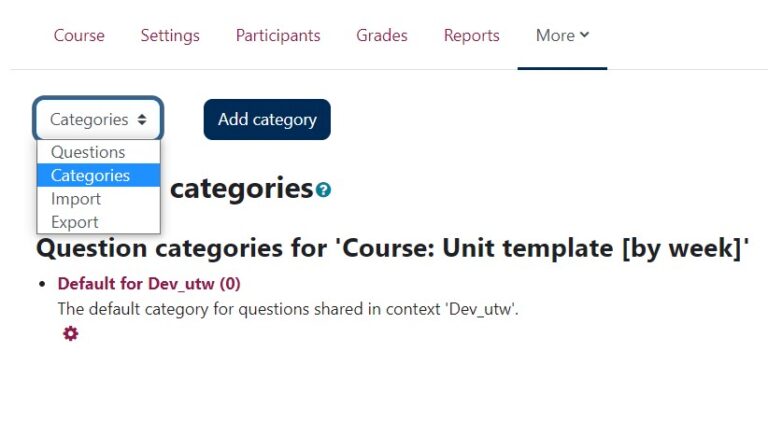Pick Import from the dropdown list

click(x=76, y=199)
